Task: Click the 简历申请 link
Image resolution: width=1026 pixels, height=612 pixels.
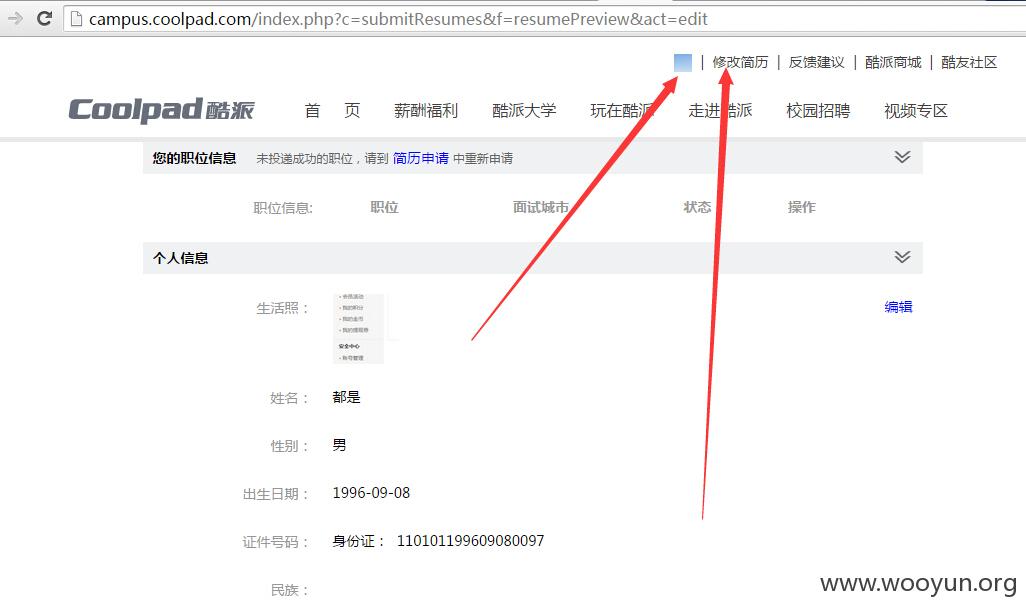Action: [x=421, y=158]
